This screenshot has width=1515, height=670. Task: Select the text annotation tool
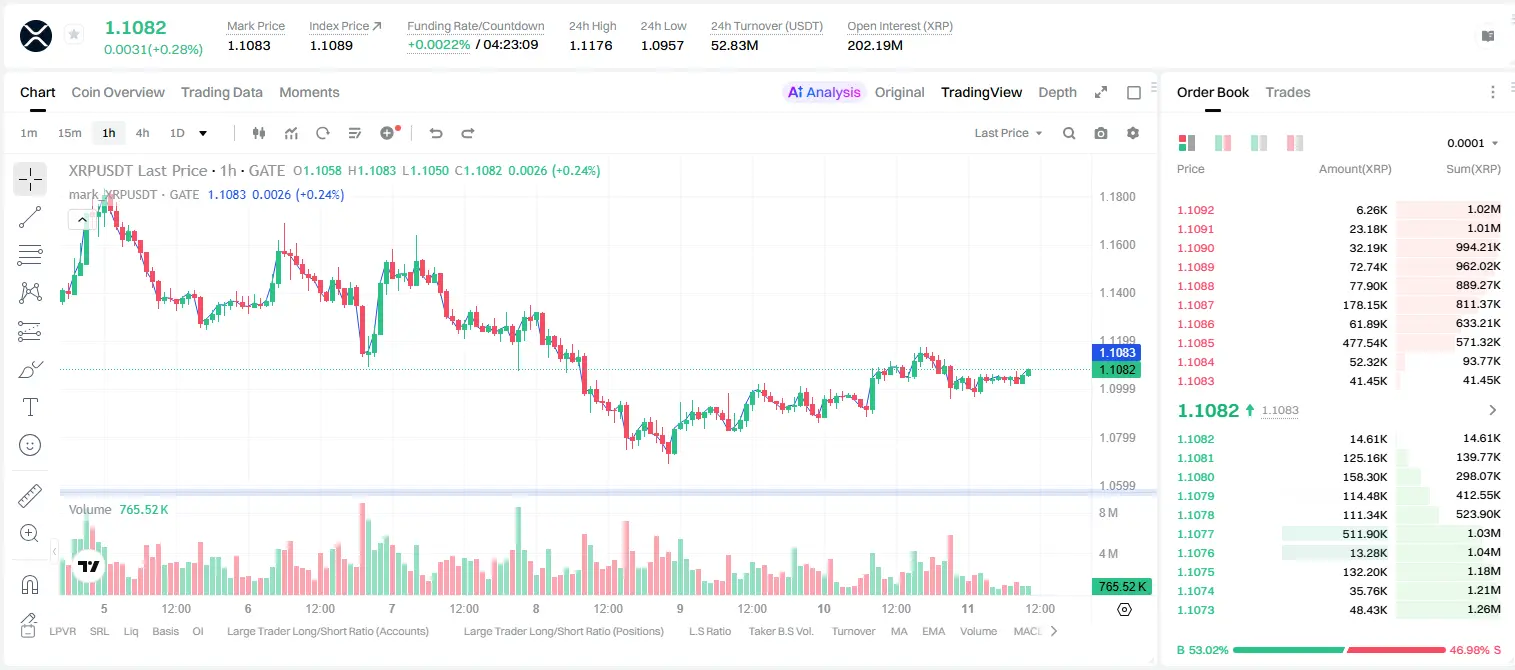pos(30,407)
